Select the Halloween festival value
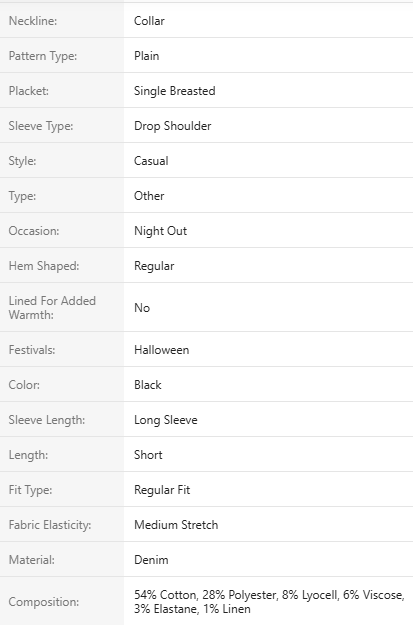The image size is (413, 625). (161, 350)
